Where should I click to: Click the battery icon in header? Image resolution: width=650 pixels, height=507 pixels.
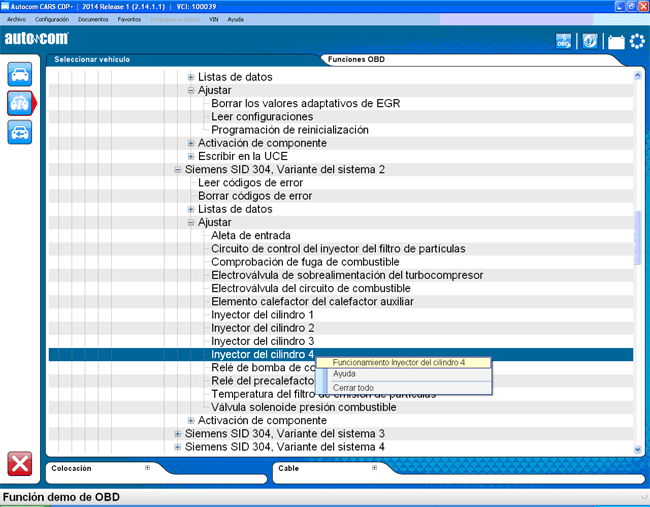[616, 42]
